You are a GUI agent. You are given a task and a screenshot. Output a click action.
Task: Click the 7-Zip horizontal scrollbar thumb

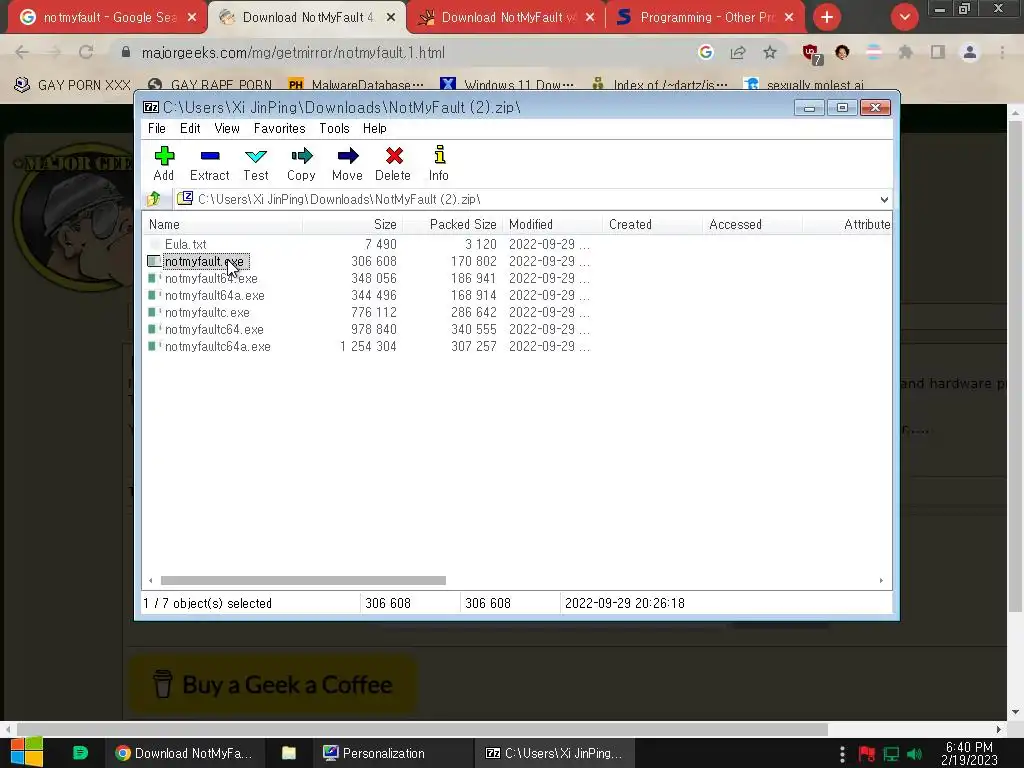[303, 581]
